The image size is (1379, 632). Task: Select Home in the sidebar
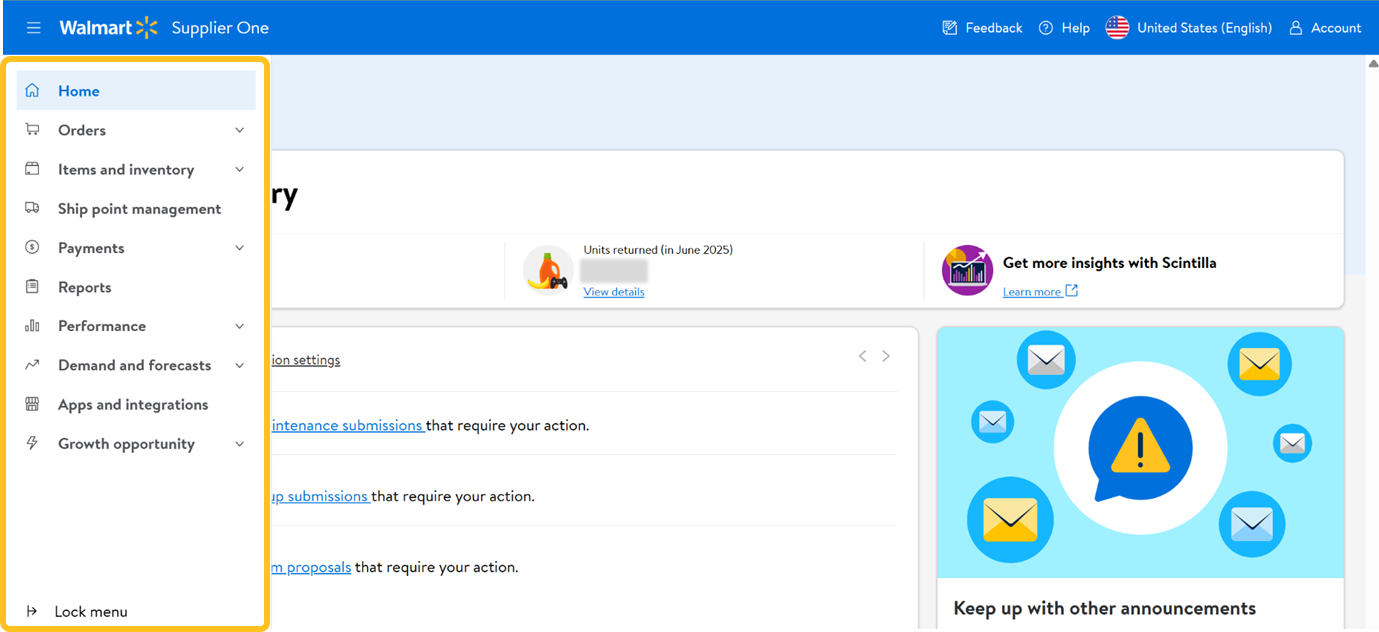coord(136,91)
